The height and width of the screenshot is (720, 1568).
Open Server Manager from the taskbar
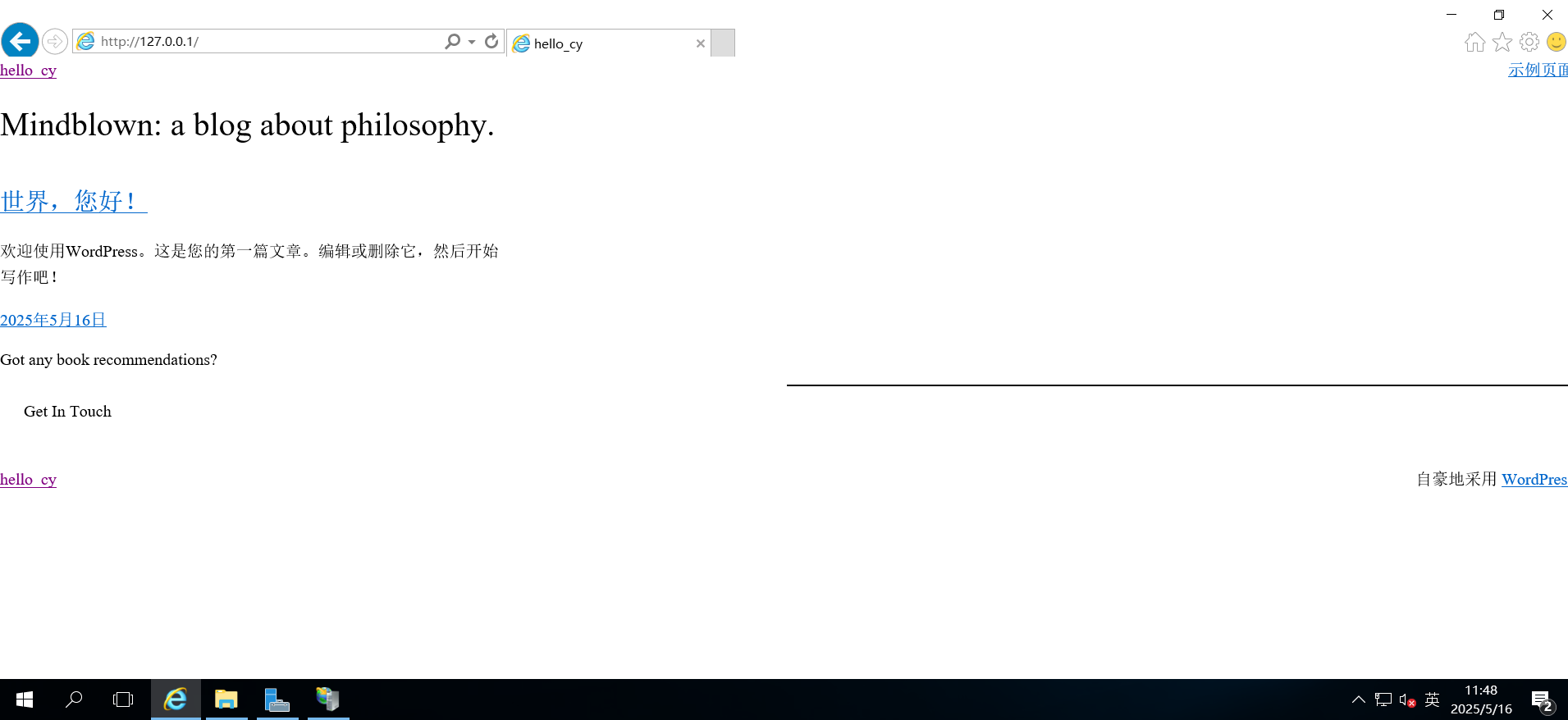(277, 699)
